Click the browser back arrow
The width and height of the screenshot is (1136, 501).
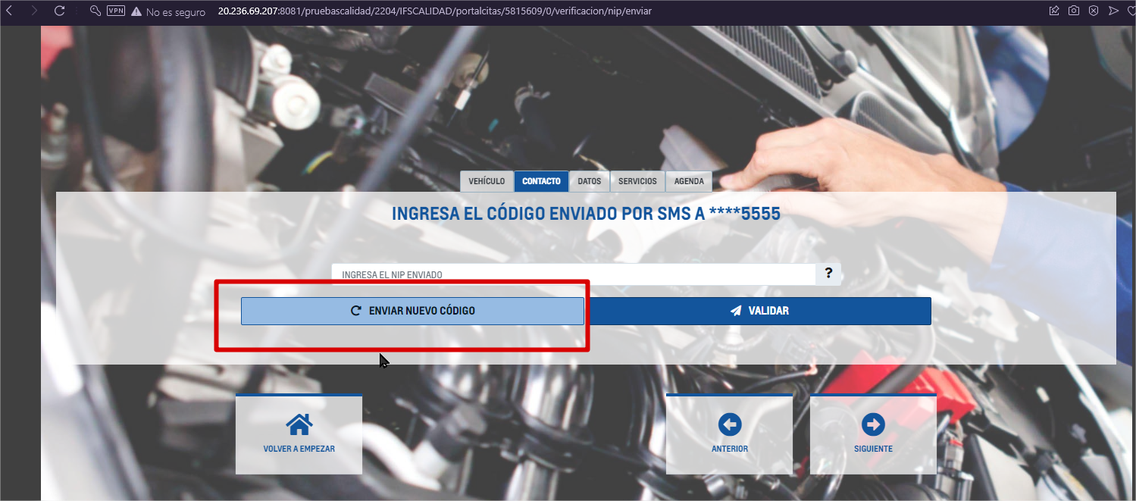click(11, 11)
